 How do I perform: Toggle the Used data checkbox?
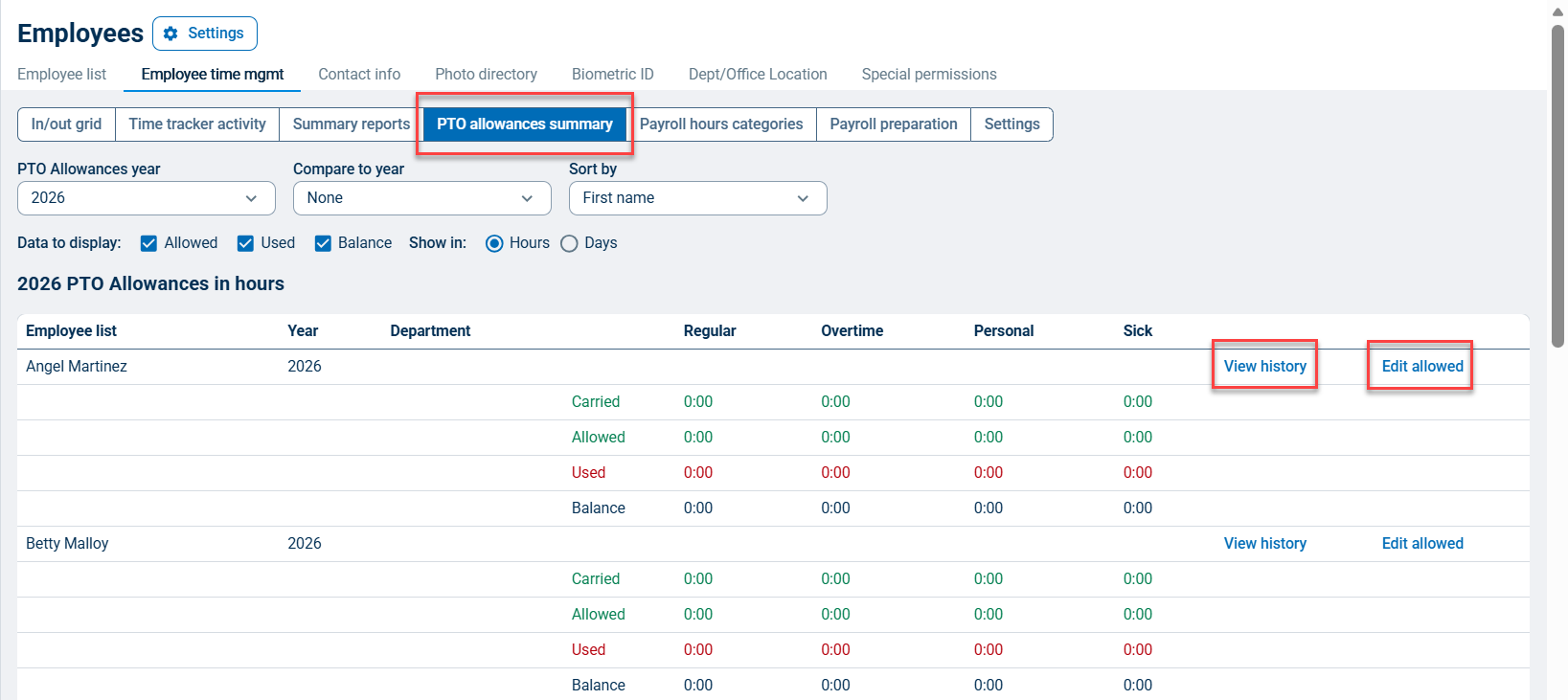click(245, 243)
